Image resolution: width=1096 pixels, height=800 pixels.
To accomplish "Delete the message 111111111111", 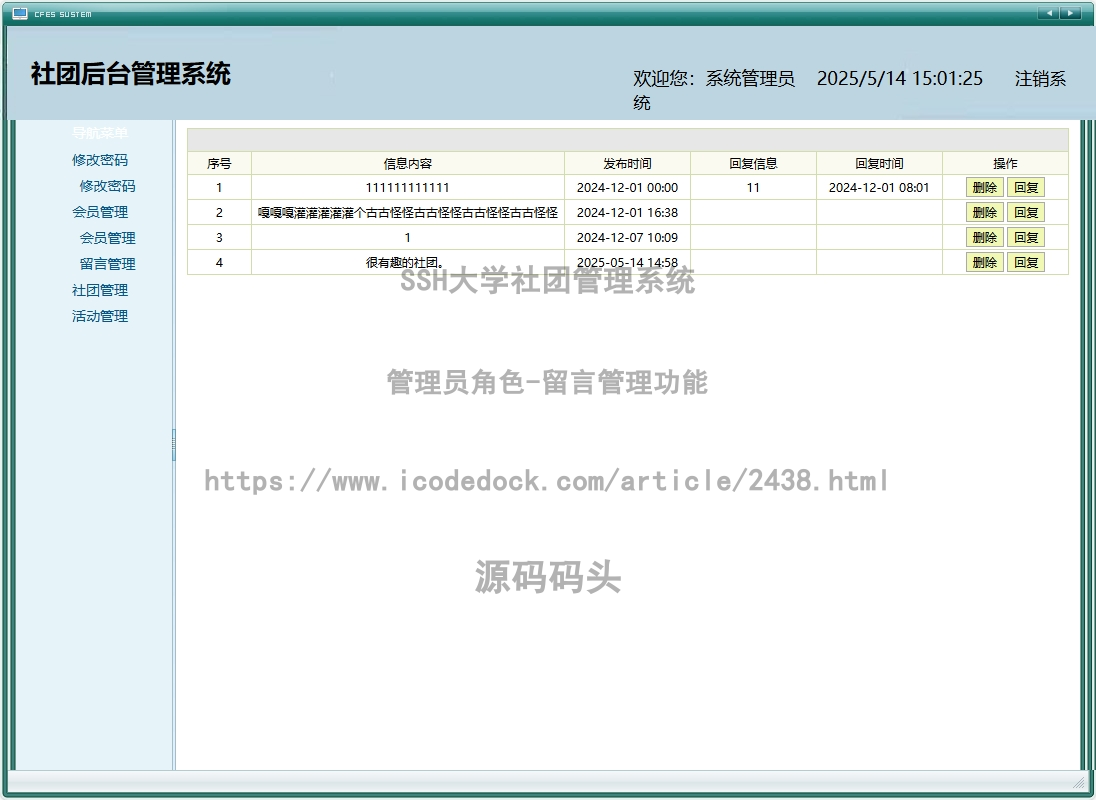I will [984, 187].
